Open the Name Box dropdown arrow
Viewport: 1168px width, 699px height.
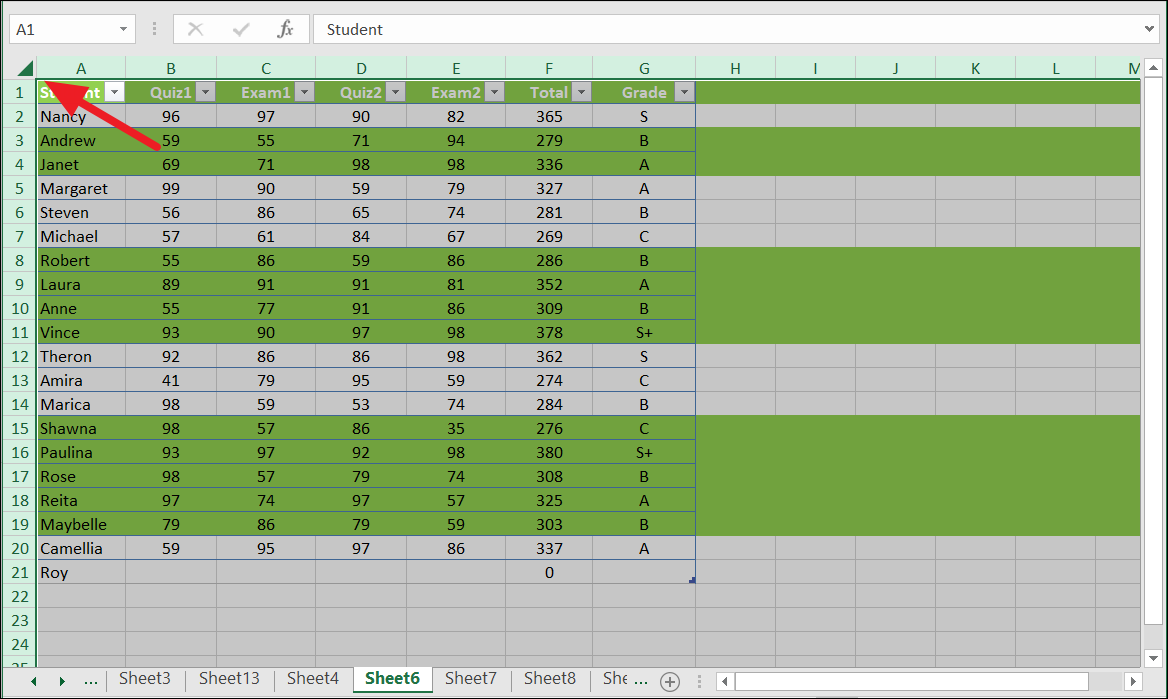[125, 29]
